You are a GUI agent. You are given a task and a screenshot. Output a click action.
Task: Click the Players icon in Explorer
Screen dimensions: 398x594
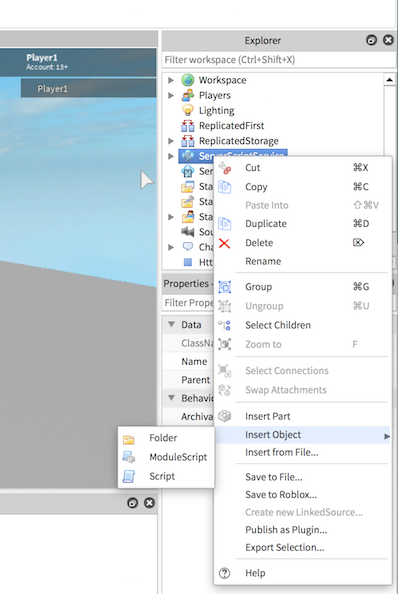pos(187,95)
